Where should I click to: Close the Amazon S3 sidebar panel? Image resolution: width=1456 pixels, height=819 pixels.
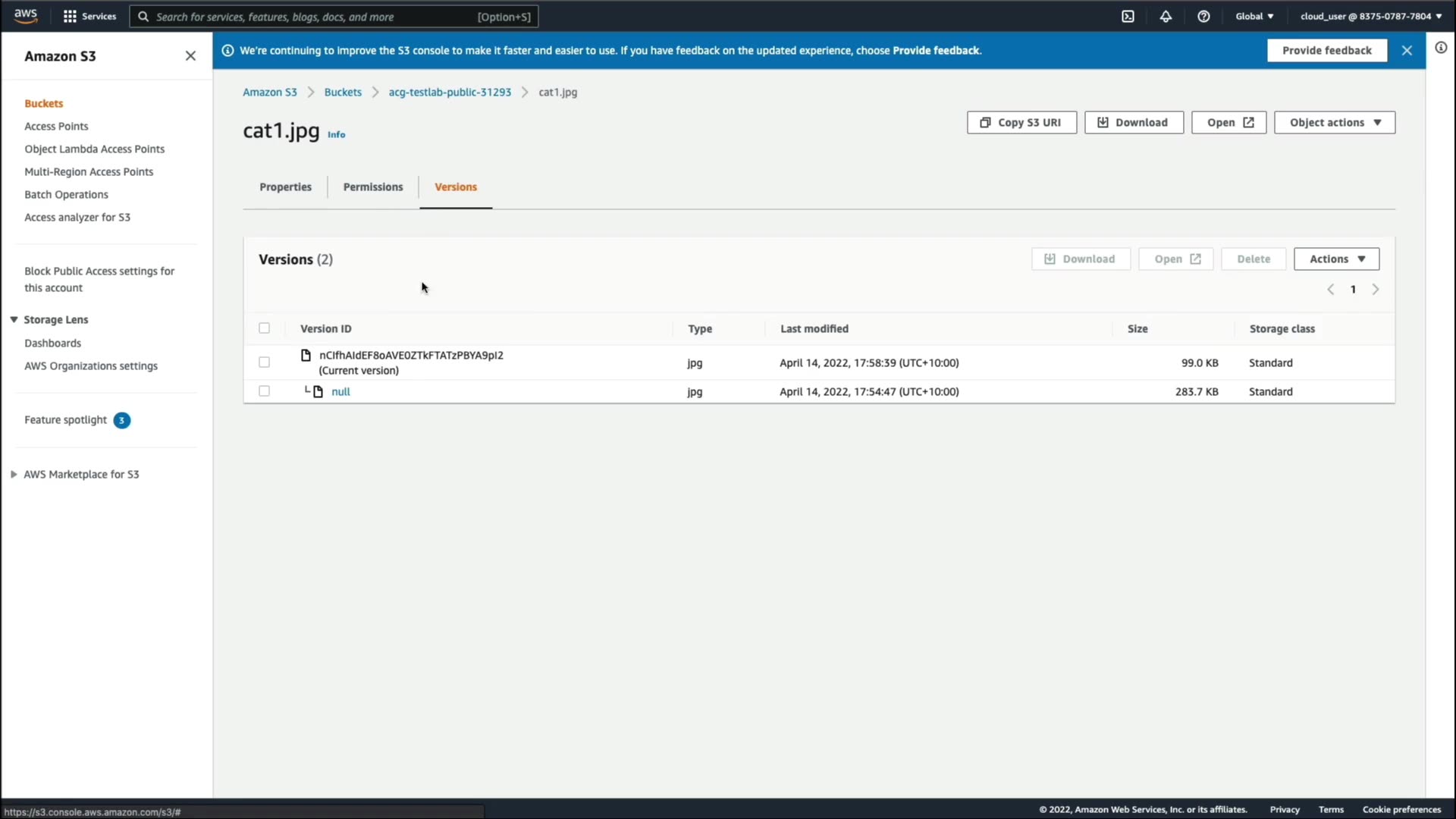click(x=190, y=56)
